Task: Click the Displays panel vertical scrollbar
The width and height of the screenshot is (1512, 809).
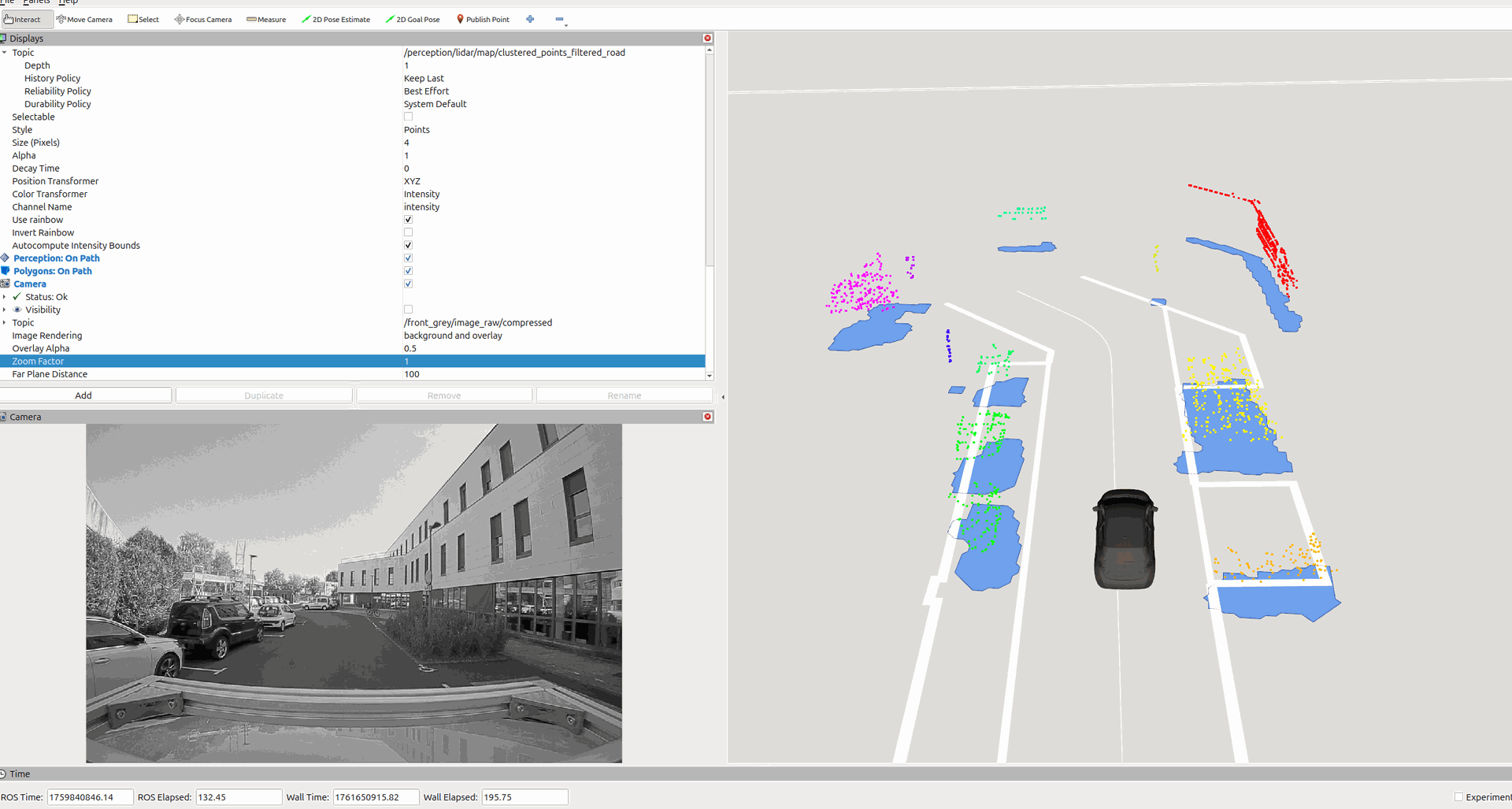Action: click(x=710, y=158)
